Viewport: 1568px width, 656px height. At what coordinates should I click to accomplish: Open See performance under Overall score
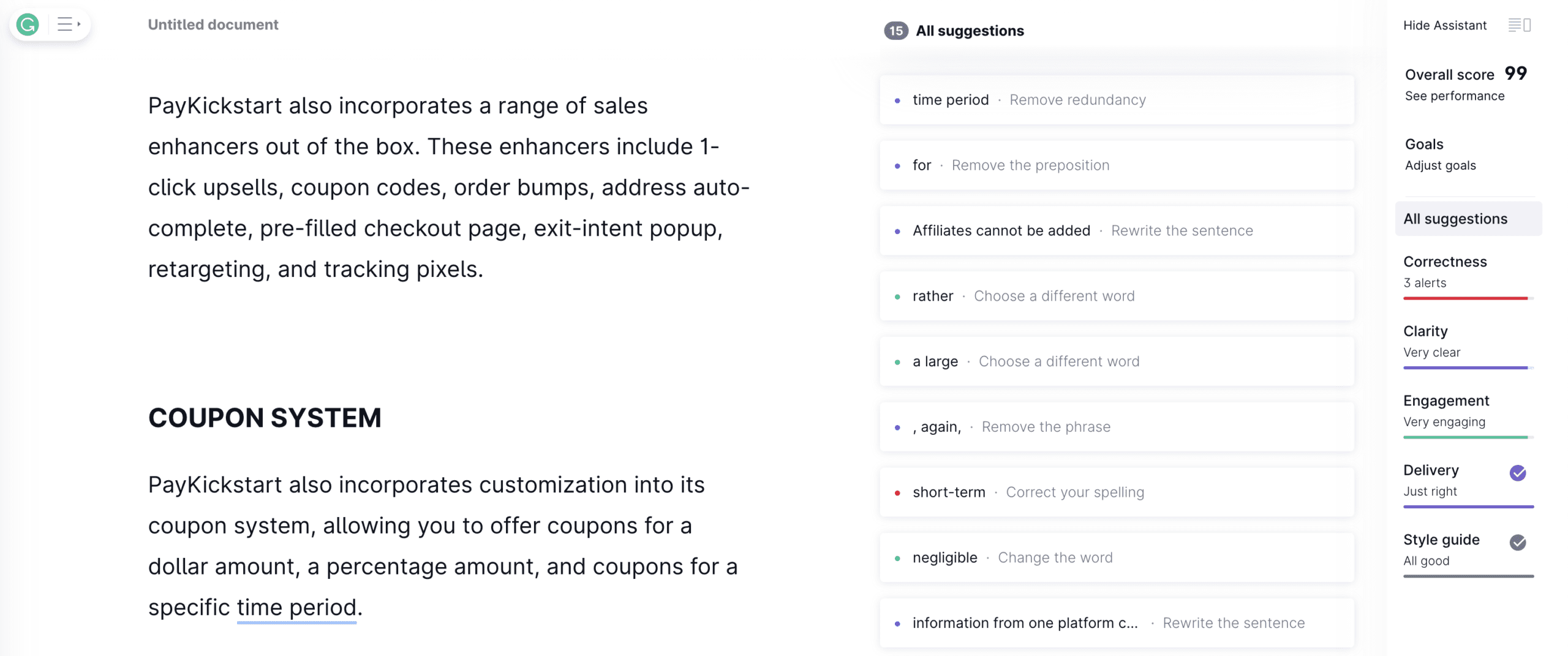pos(1454,96)
